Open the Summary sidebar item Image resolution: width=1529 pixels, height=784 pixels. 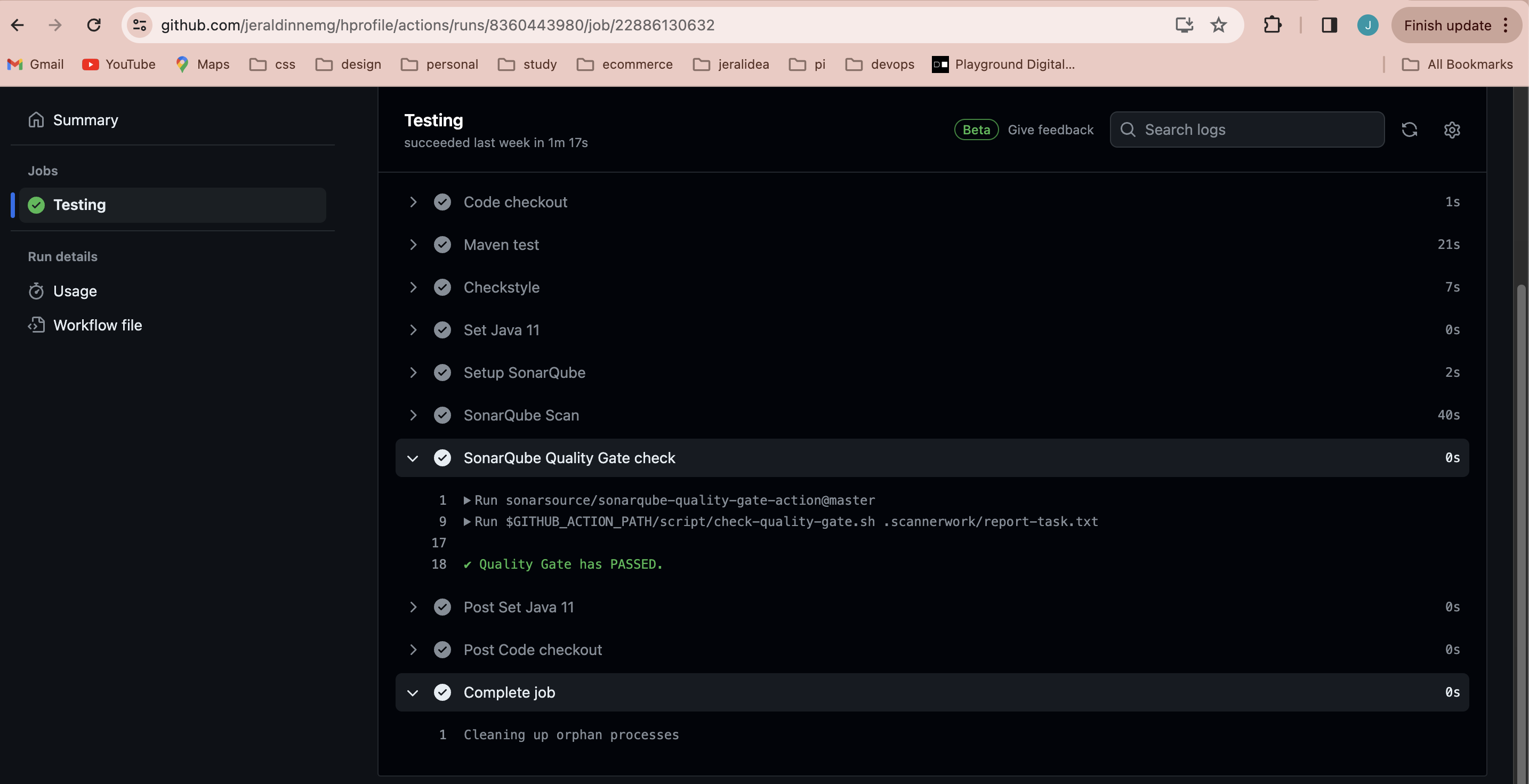click(85, 120)
